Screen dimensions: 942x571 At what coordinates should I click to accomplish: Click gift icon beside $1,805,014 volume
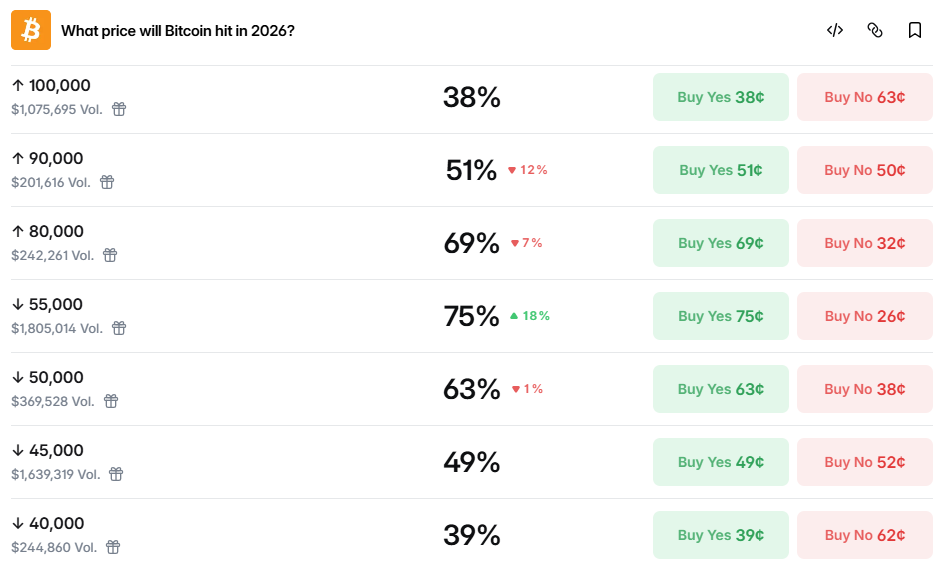tap(119, 328)
